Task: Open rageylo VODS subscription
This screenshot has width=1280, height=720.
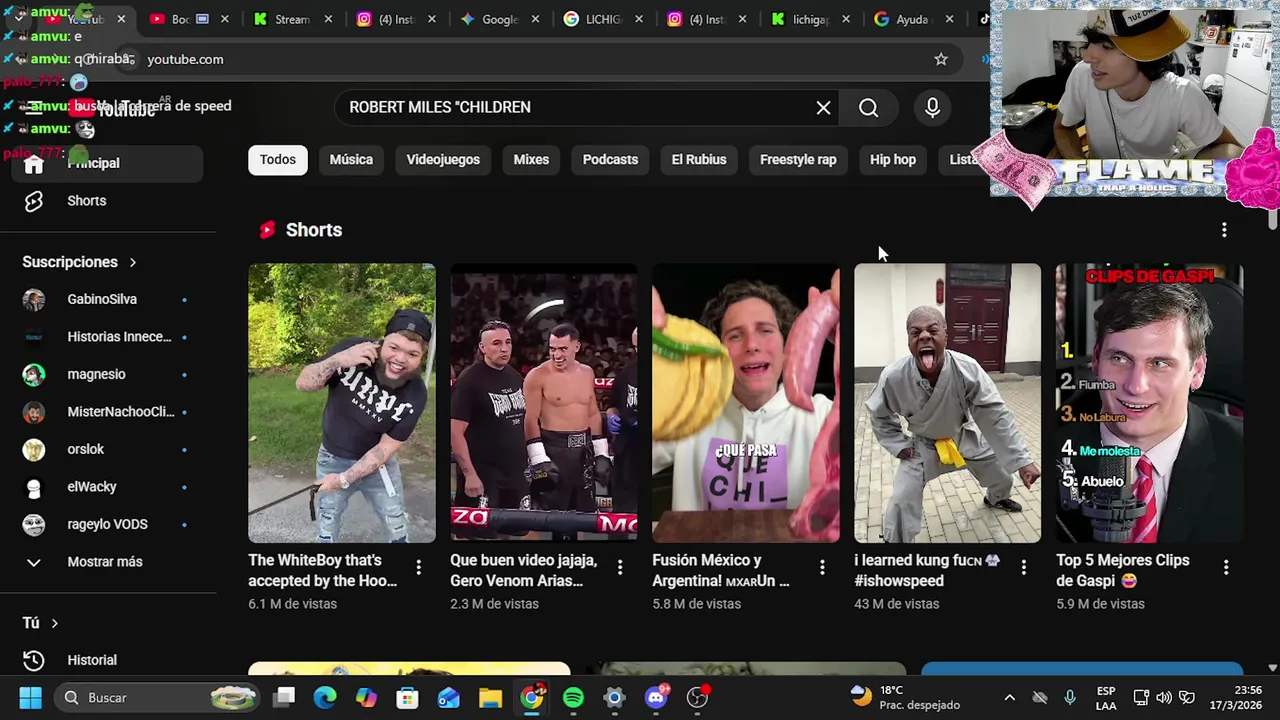Action: coord(108,524)
